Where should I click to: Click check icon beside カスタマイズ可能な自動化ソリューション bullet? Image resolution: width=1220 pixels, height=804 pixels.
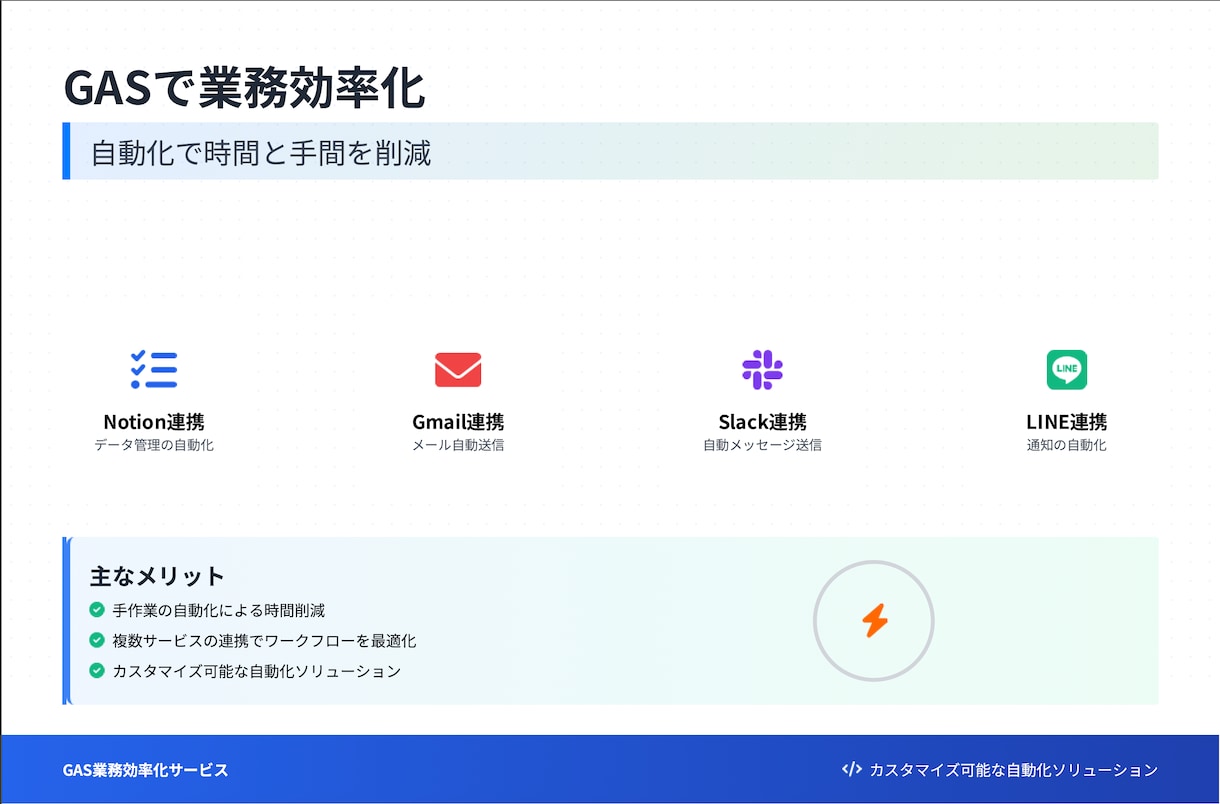click(97, 670)
